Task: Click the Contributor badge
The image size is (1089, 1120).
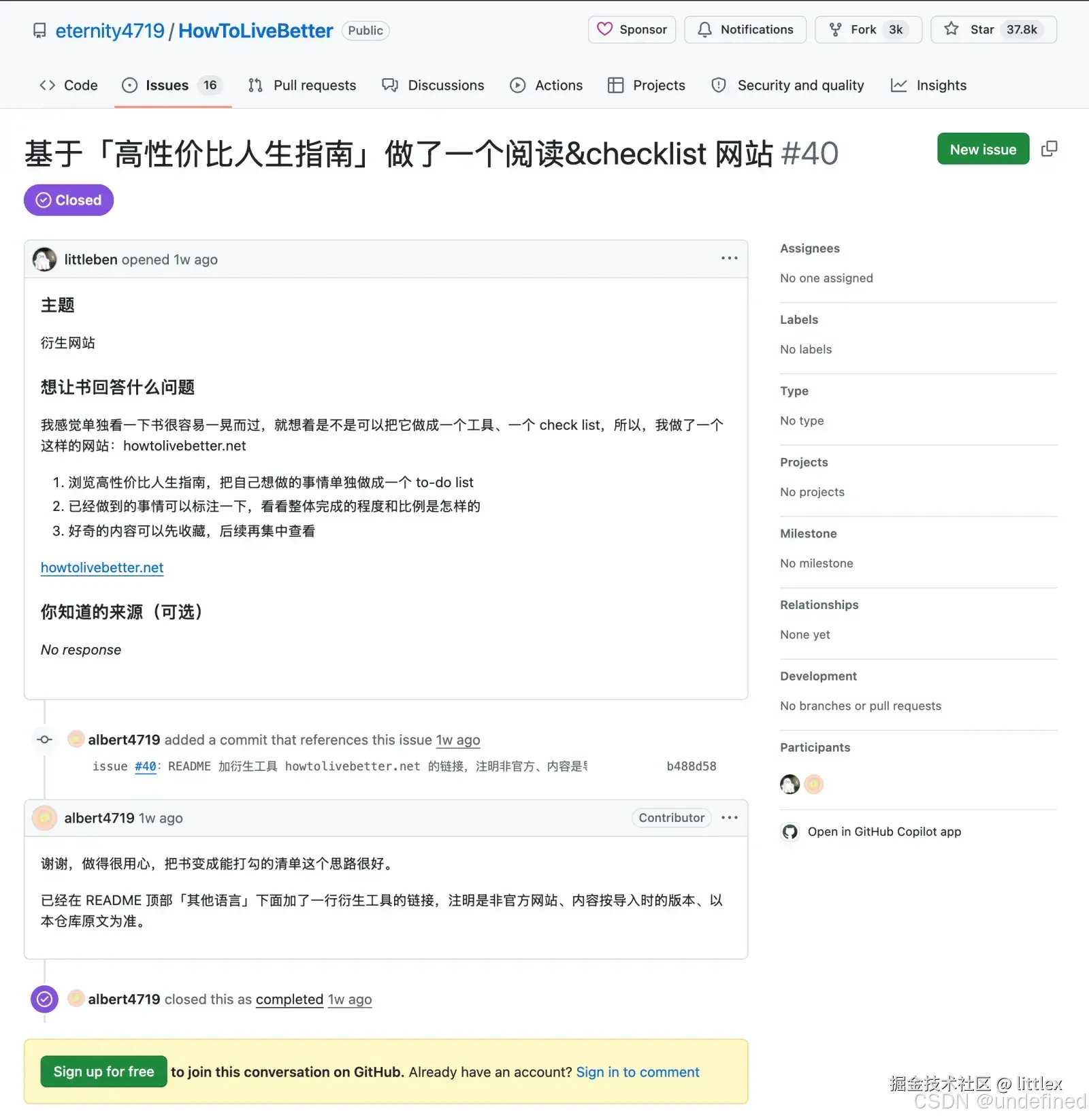Action: pos(672,818)
